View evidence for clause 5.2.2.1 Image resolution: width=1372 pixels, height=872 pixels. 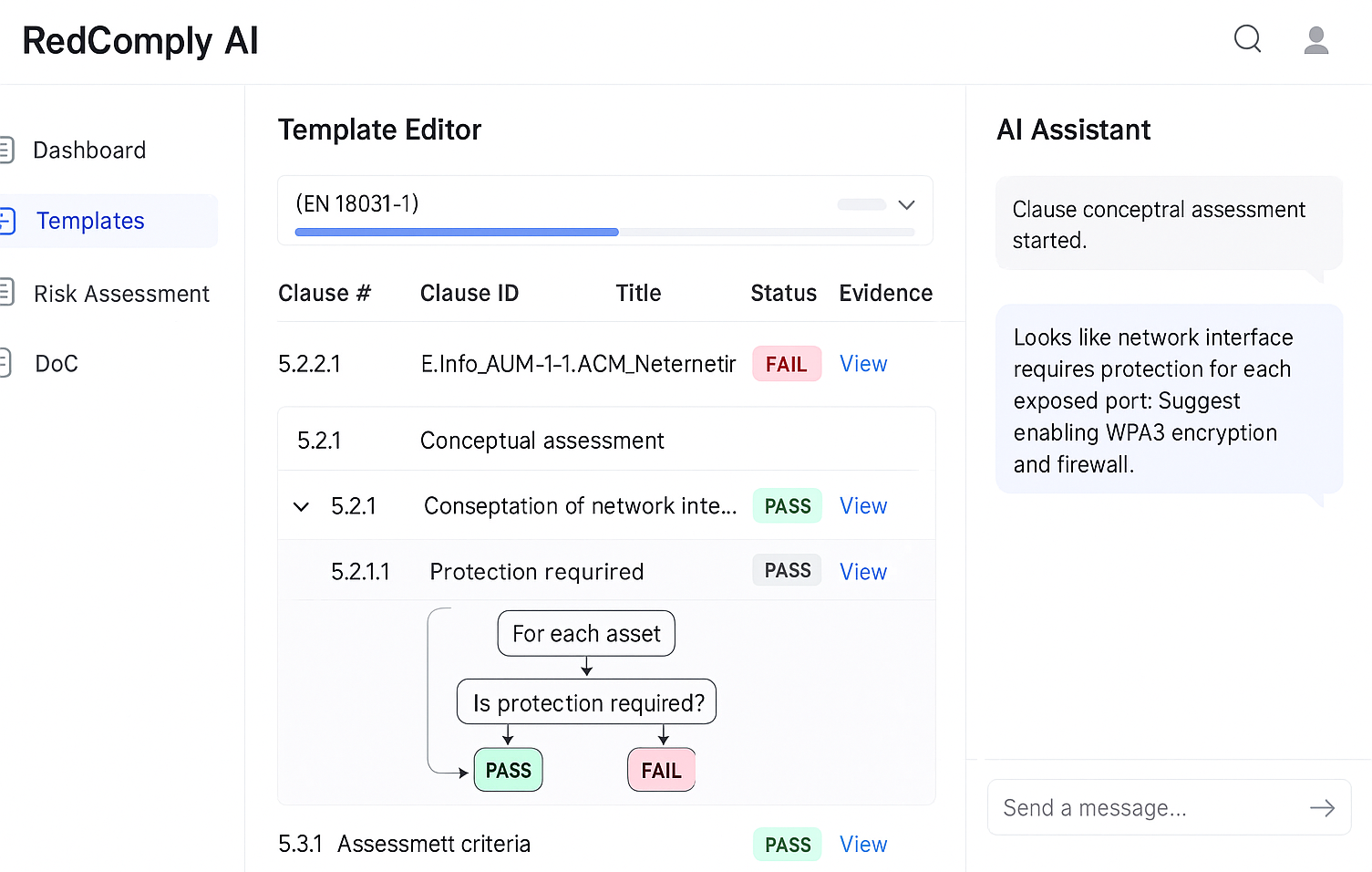(x=862, y=364)
